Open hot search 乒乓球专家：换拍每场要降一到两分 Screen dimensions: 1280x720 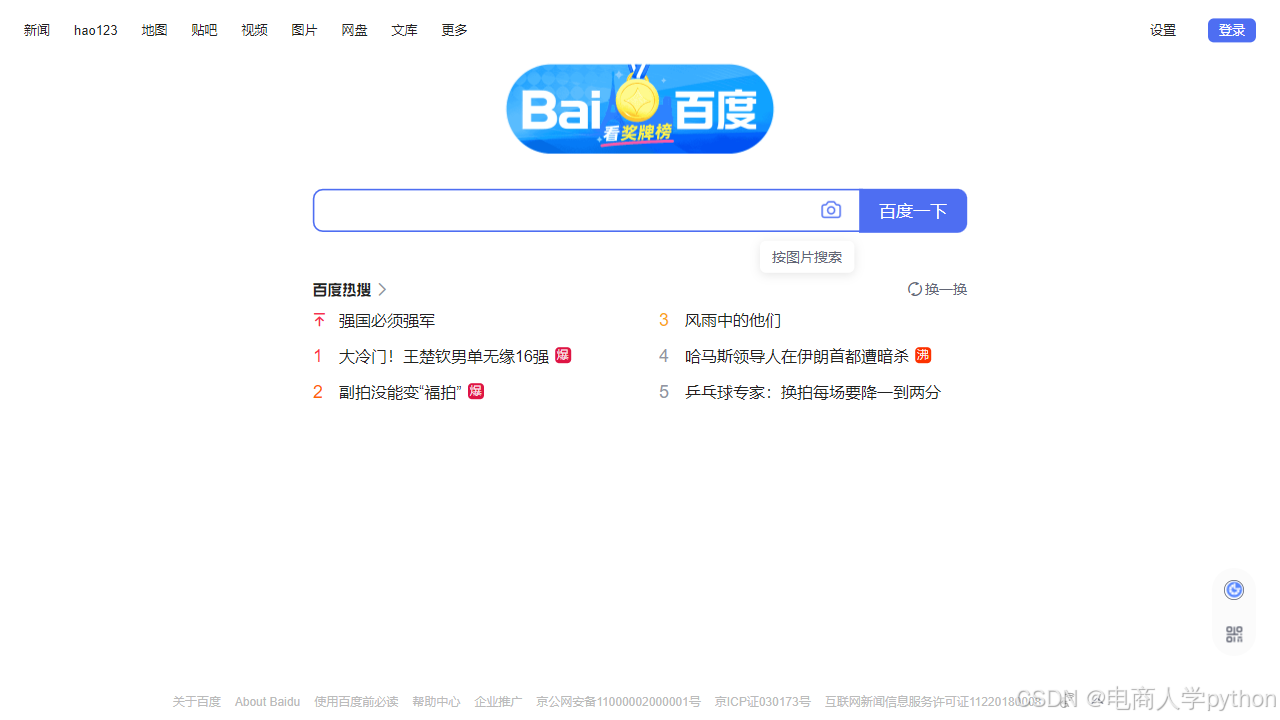coord(813,392)
